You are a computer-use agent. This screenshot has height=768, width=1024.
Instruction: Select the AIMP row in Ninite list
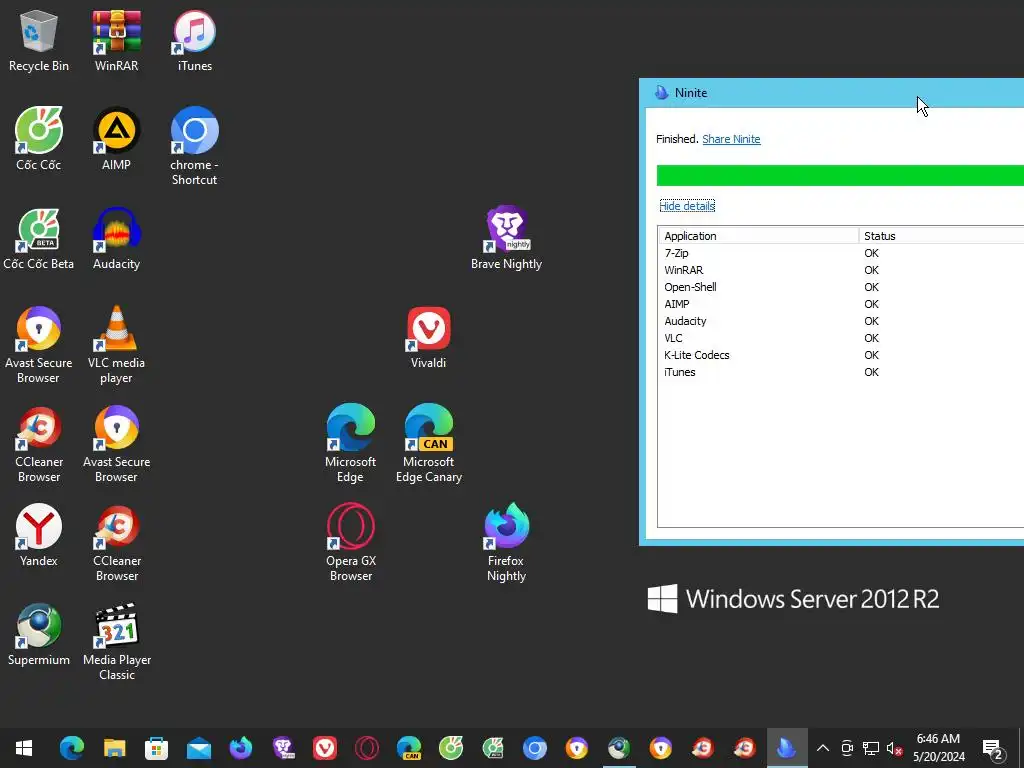click(x=840, y=304)
